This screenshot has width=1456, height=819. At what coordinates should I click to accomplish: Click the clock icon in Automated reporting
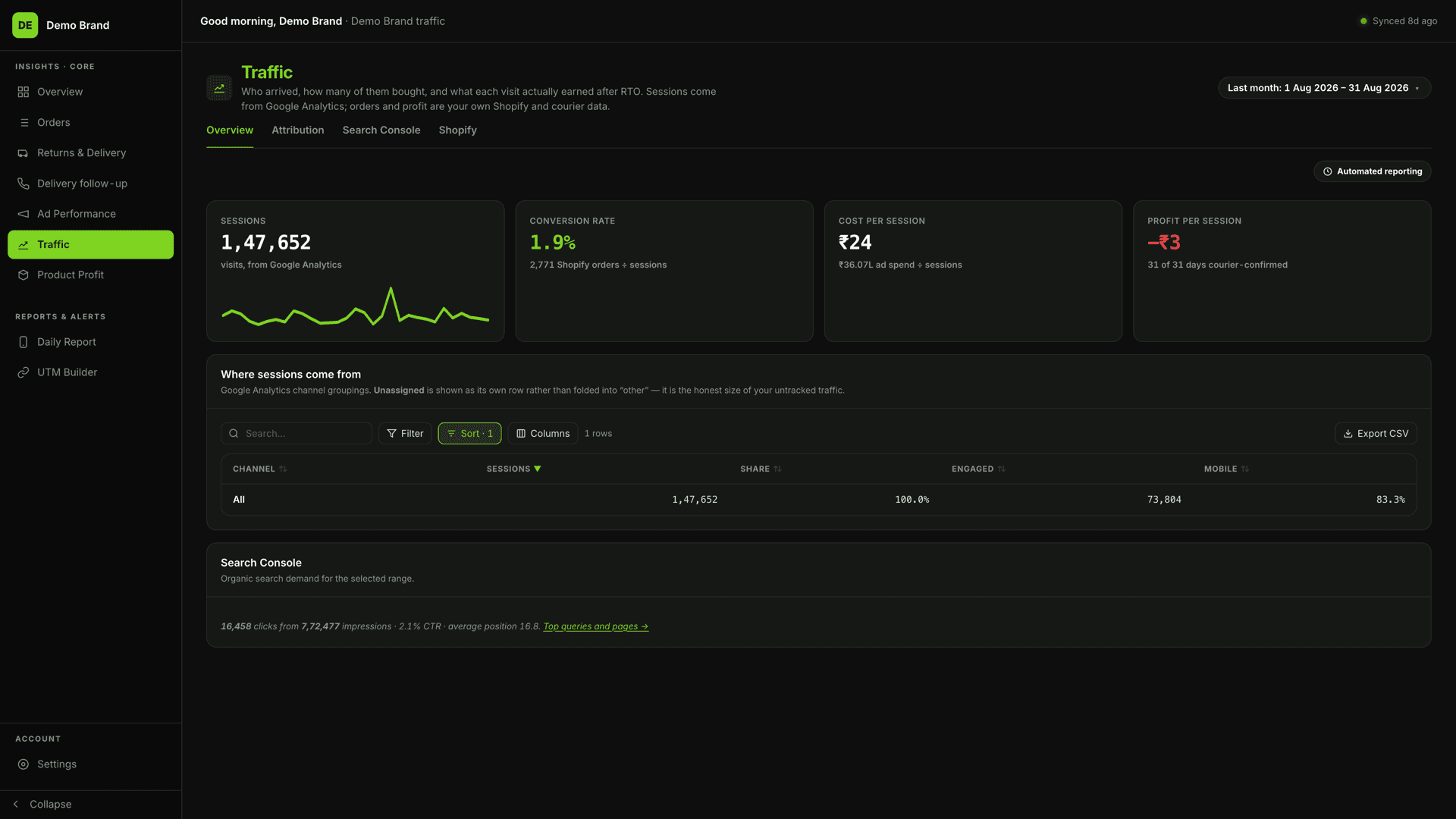pos(1328,171)
